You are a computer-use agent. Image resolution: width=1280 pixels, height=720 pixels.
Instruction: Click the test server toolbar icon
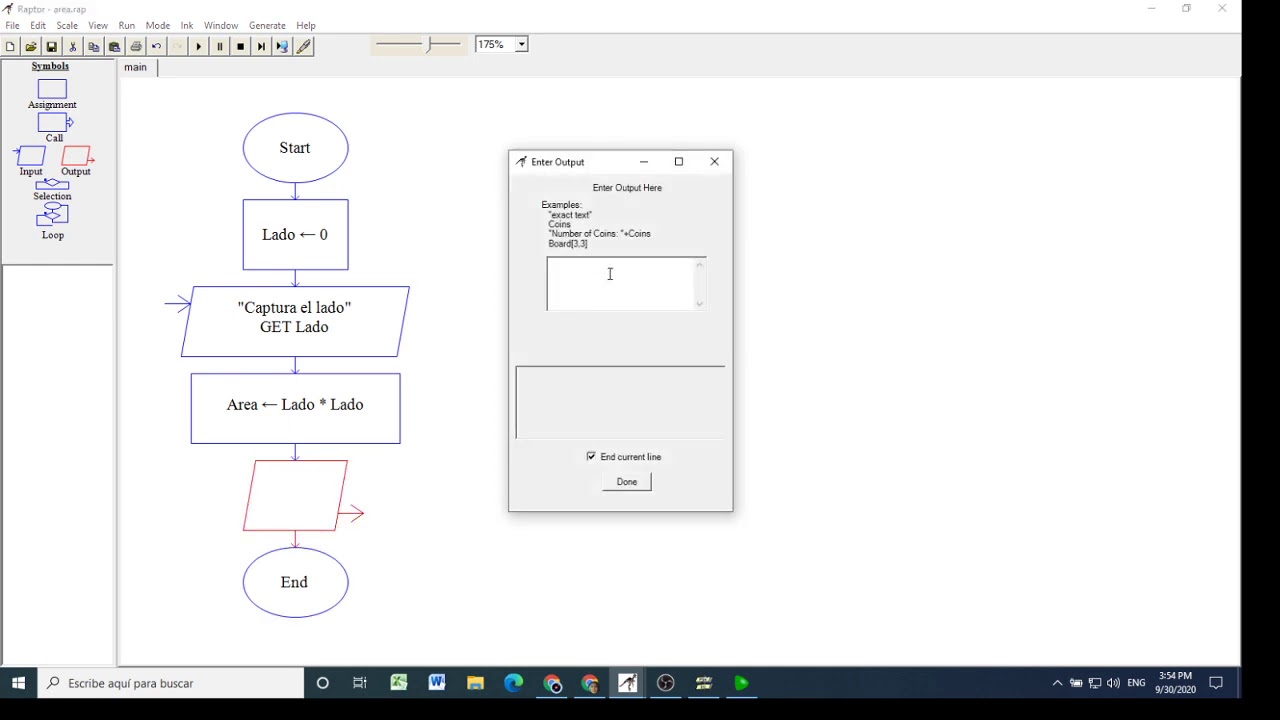coord(283,46)
